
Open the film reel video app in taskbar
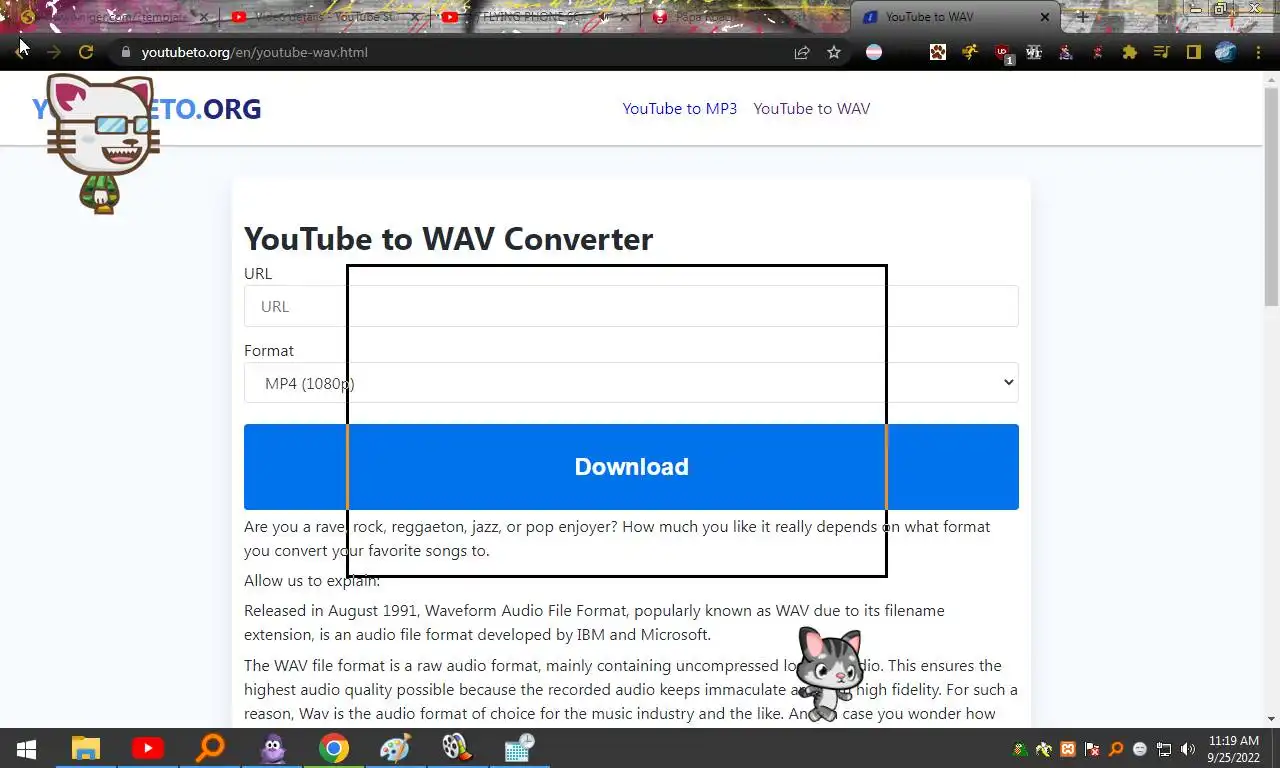point(457,748)
